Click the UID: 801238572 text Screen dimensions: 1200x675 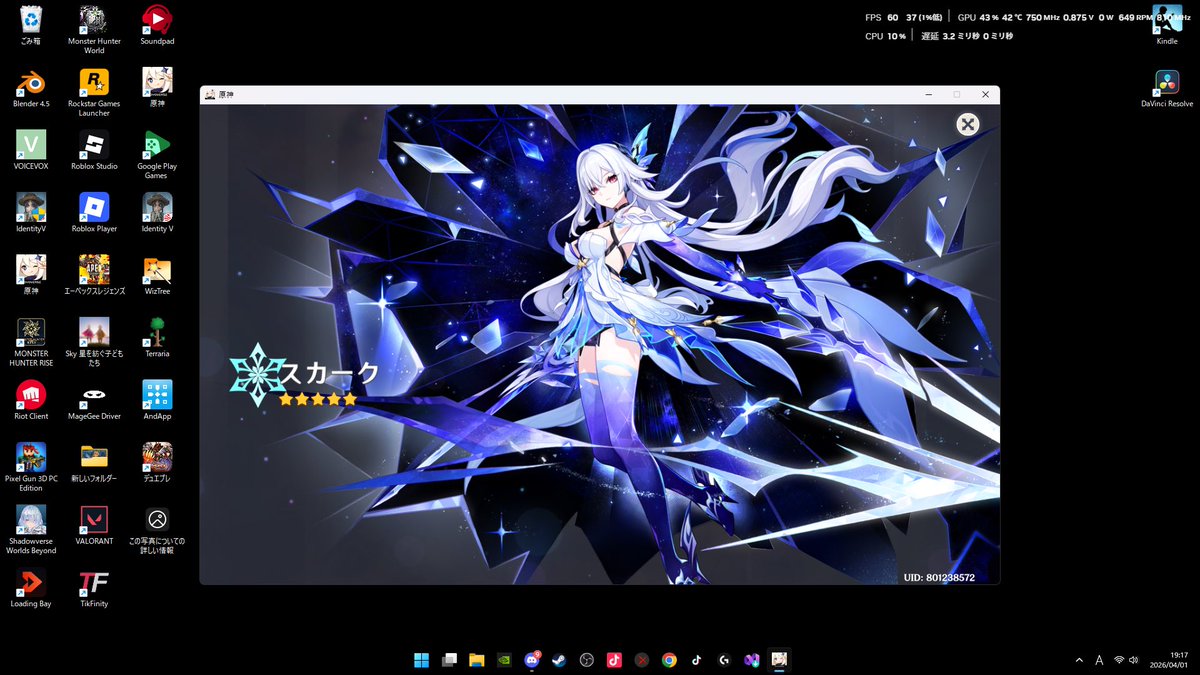coord(938,577)
